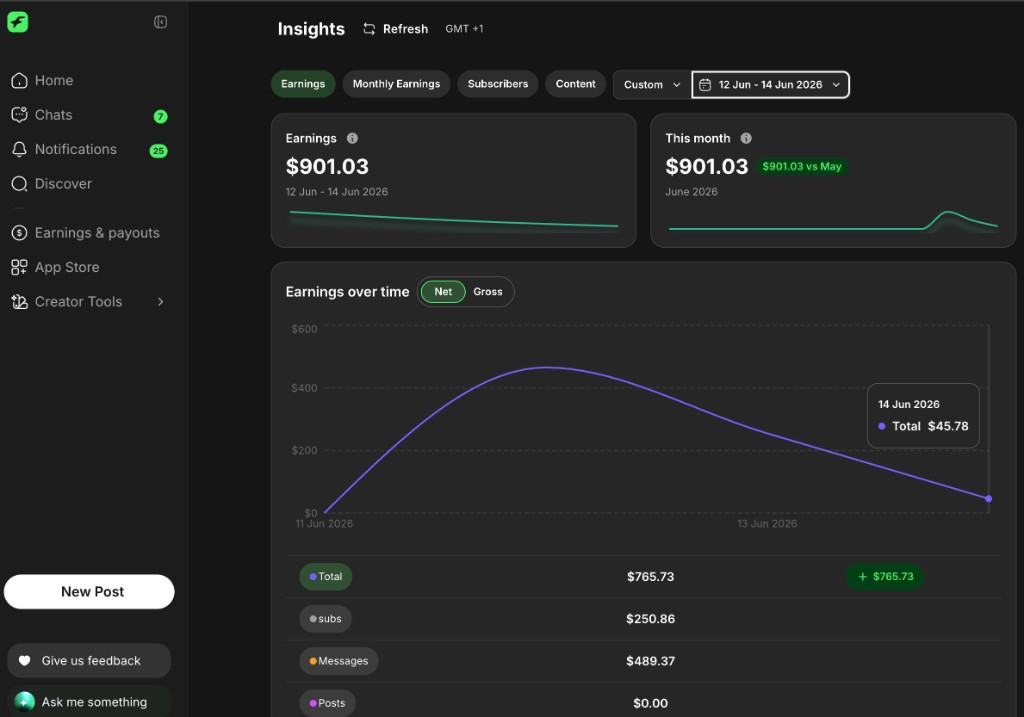Click the $0.00 Posts amount
Image resolution: width=1024 pixels, height=717 pixels.
[650, 703]
